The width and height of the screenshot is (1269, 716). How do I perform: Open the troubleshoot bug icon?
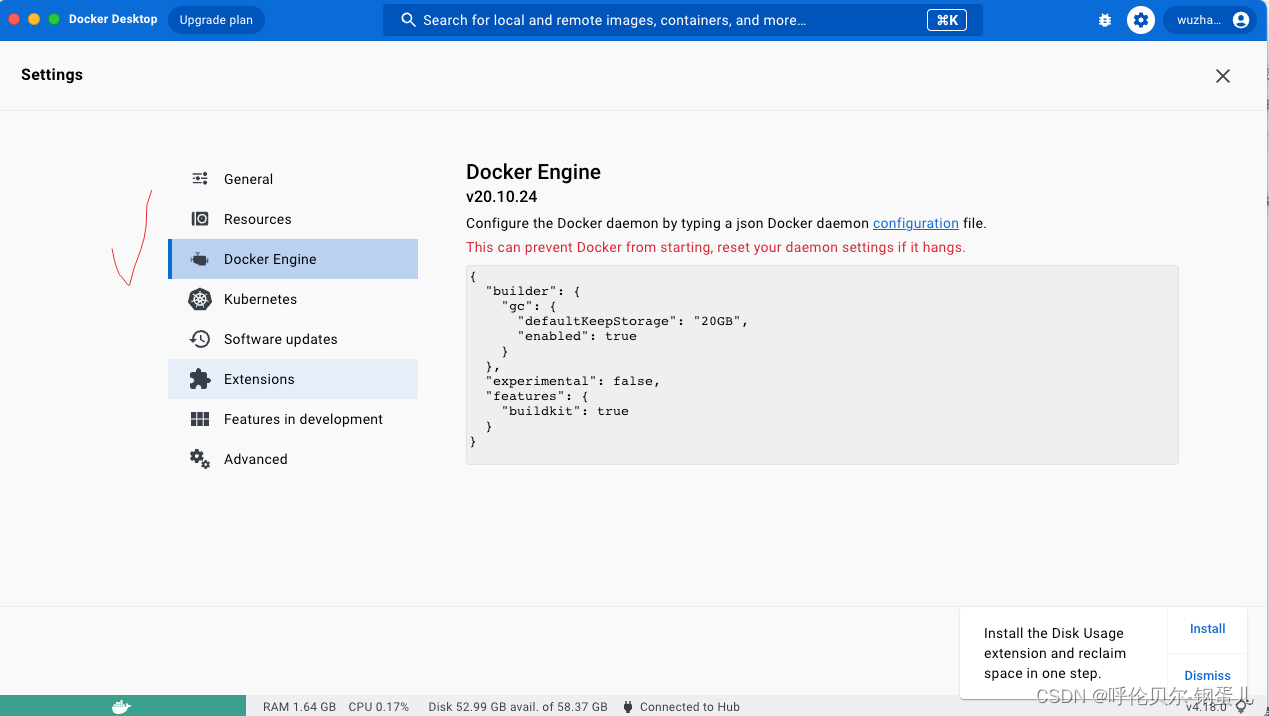click(x=1105, y=20)
